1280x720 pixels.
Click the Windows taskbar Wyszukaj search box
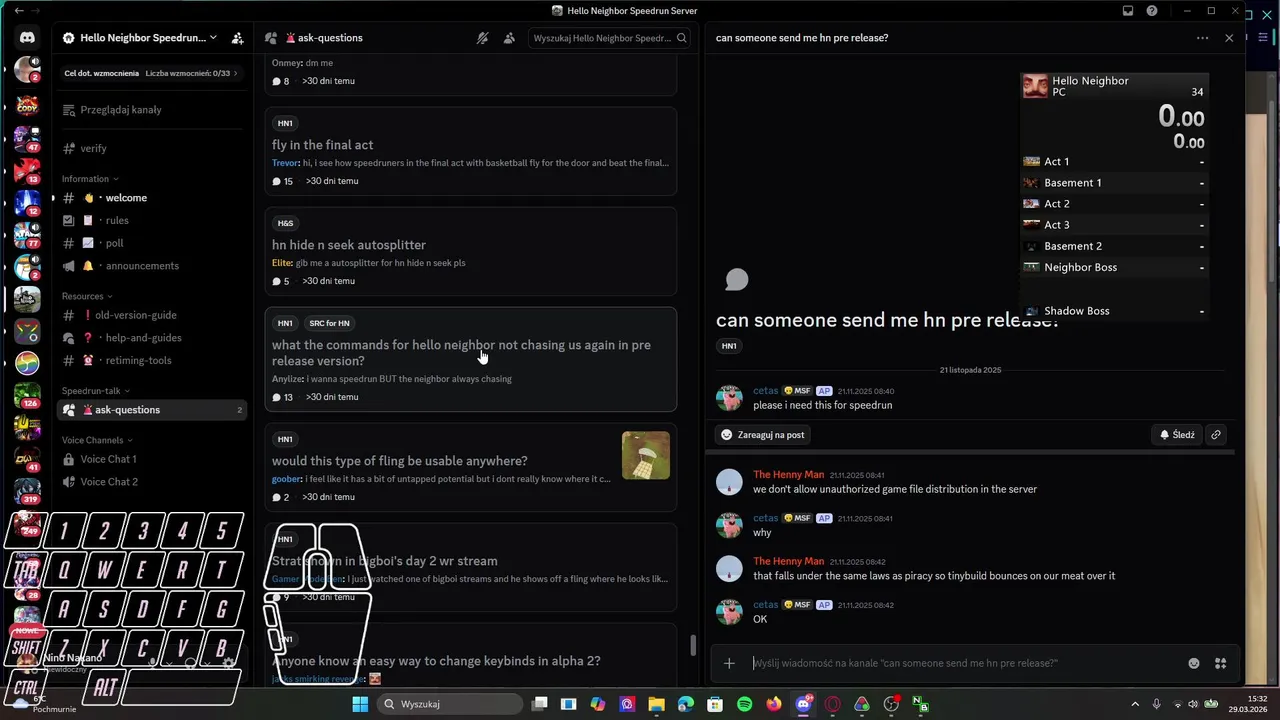click(x=451, y=704)
